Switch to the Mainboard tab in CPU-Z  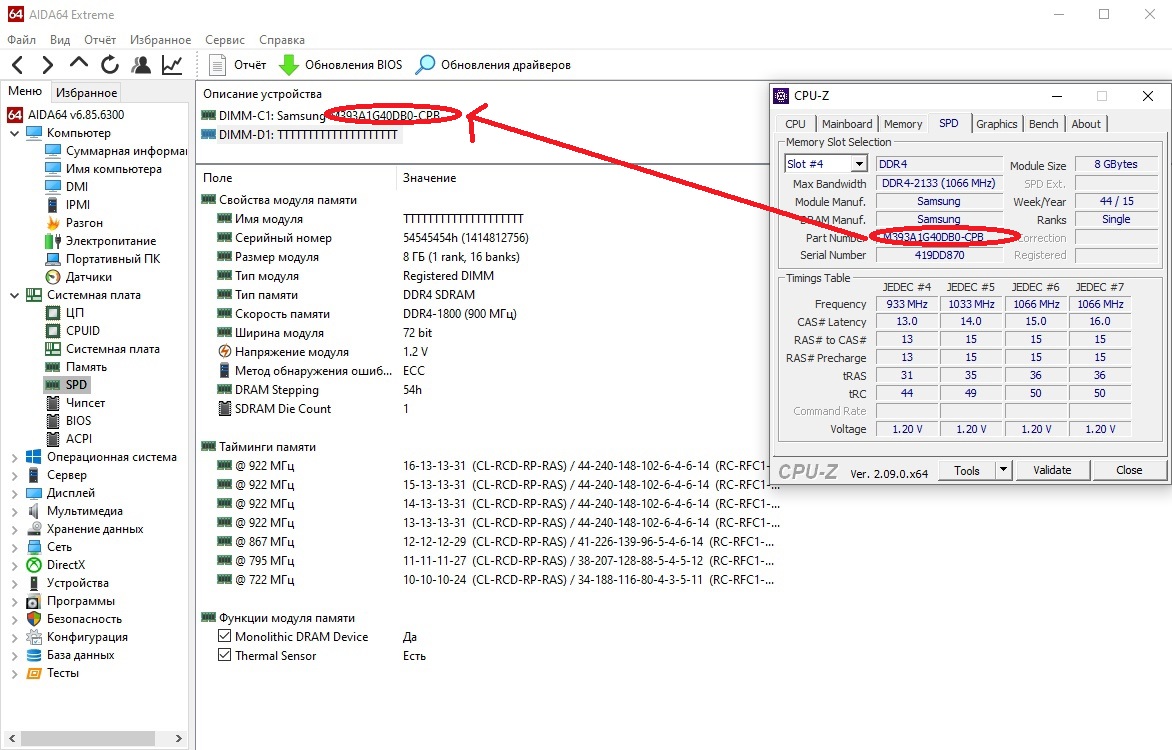pyautogui.click(x=847, y=124)
